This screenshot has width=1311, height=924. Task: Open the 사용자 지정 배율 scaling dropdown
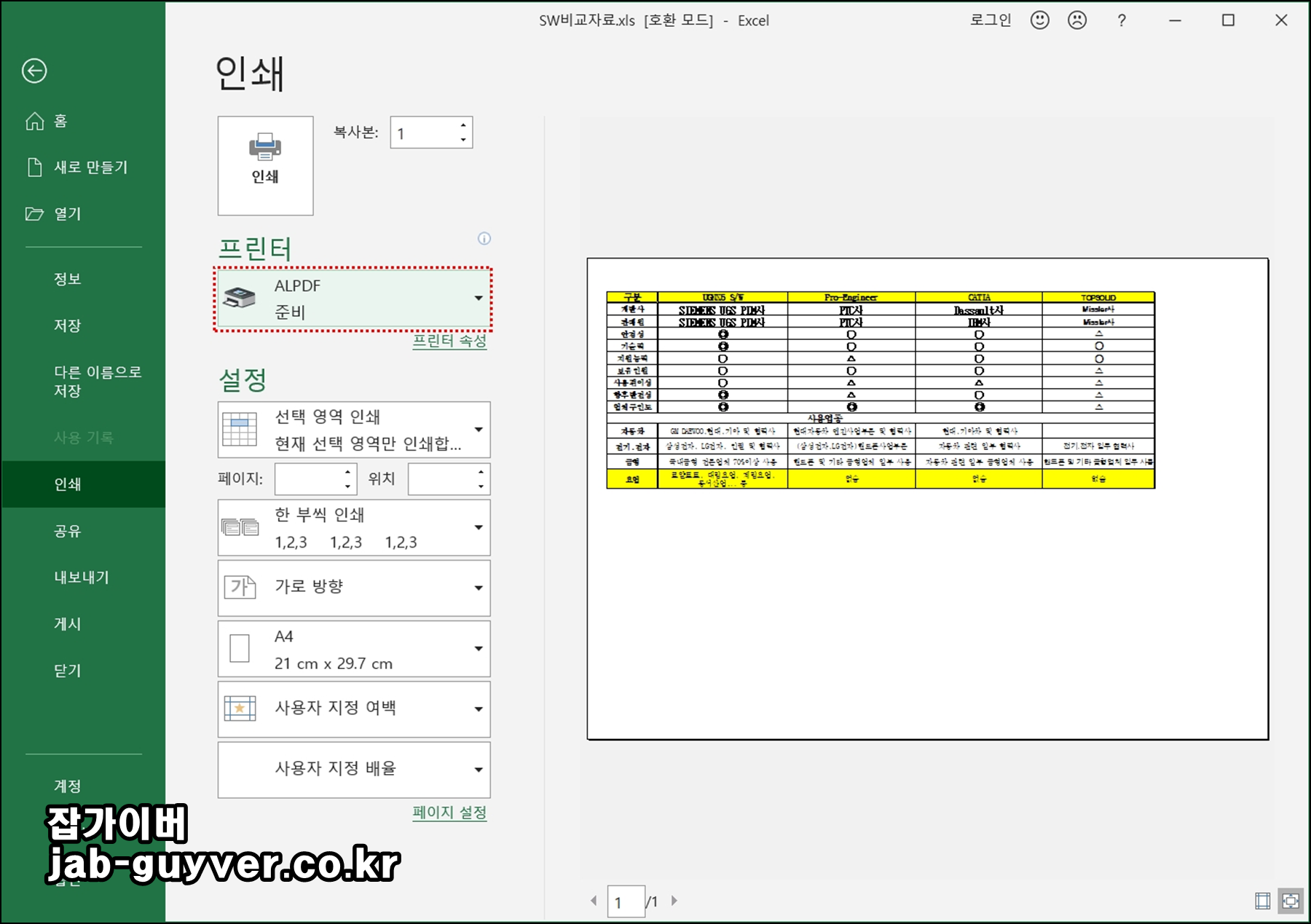click(354, 770)
